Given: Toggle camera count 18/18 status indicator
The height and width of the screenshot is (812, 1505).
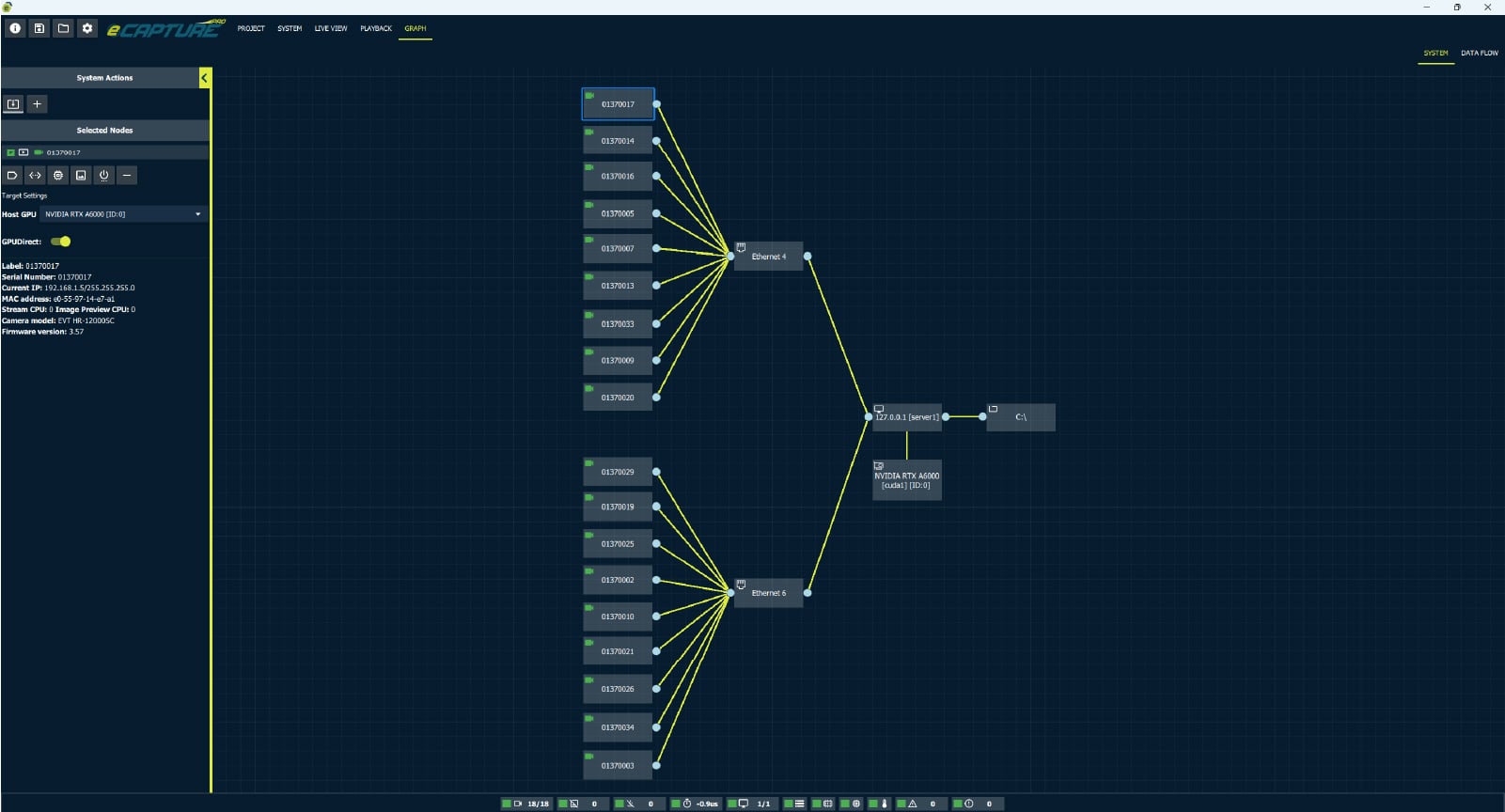Looking at the screenshot, I should [x=507, y=804].
